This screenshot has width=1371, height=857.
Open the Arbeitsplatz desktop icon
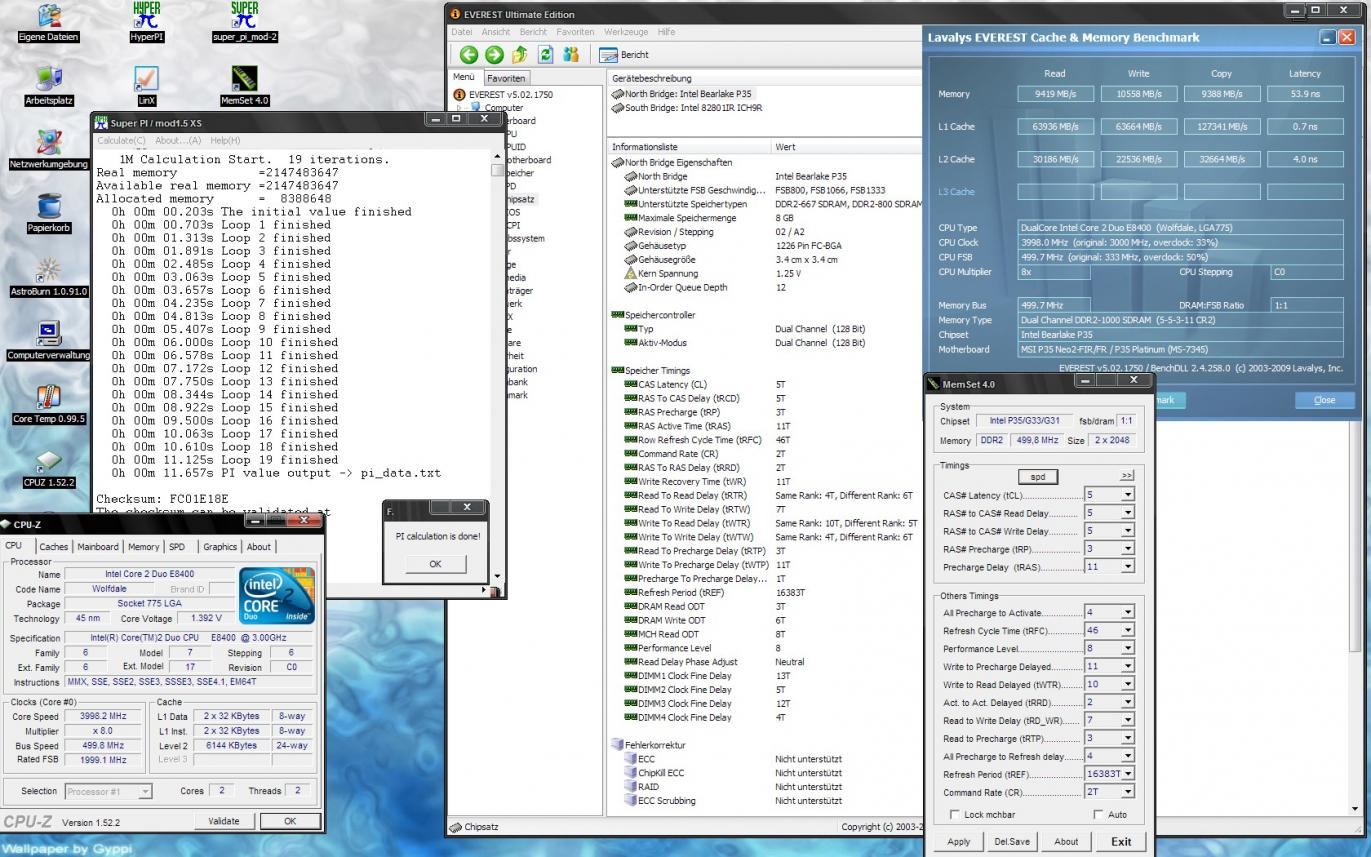pyautogui.click(x=48, y=86)
